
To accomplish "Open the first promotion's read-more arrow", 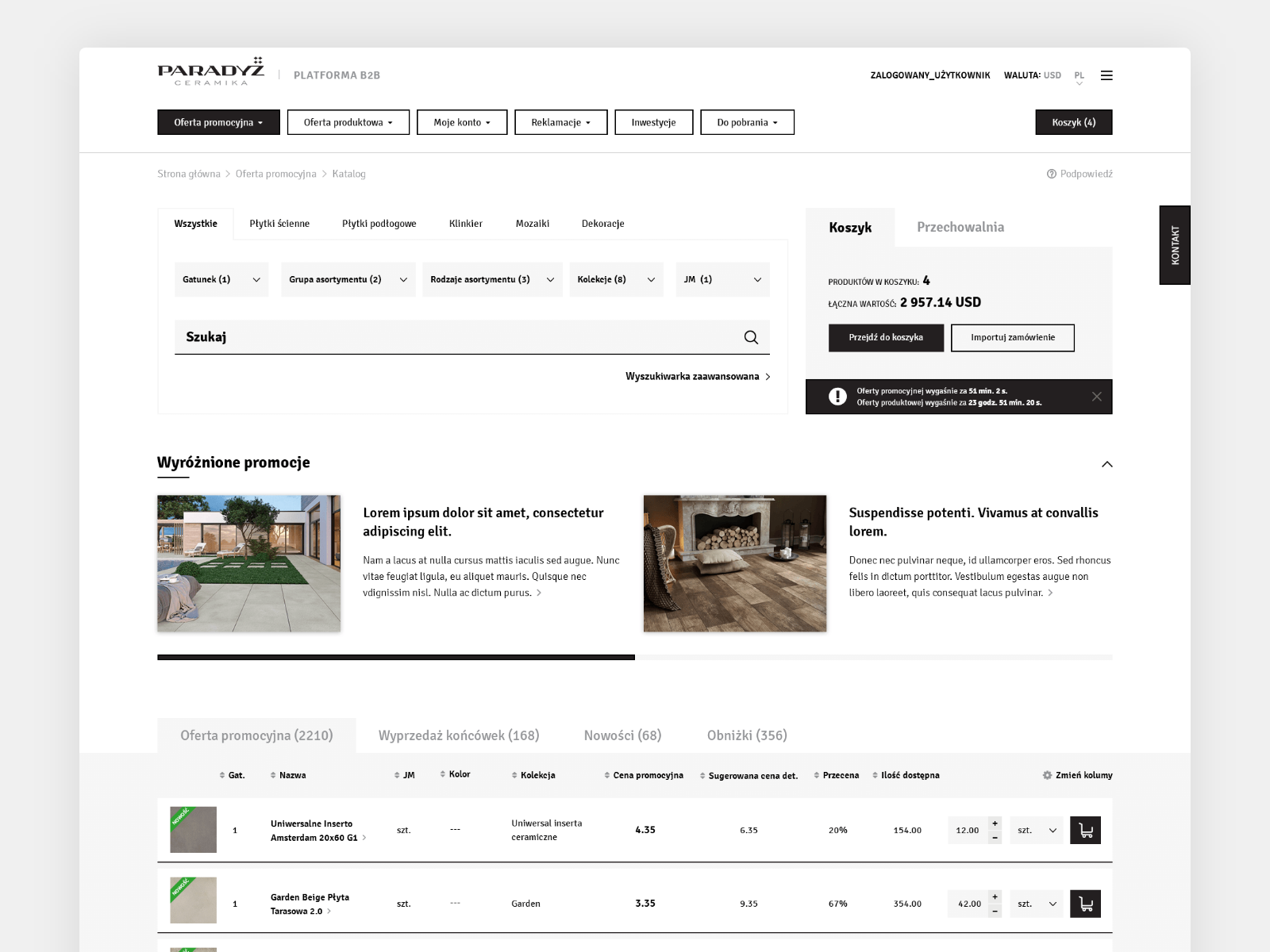I will (539, 593).
